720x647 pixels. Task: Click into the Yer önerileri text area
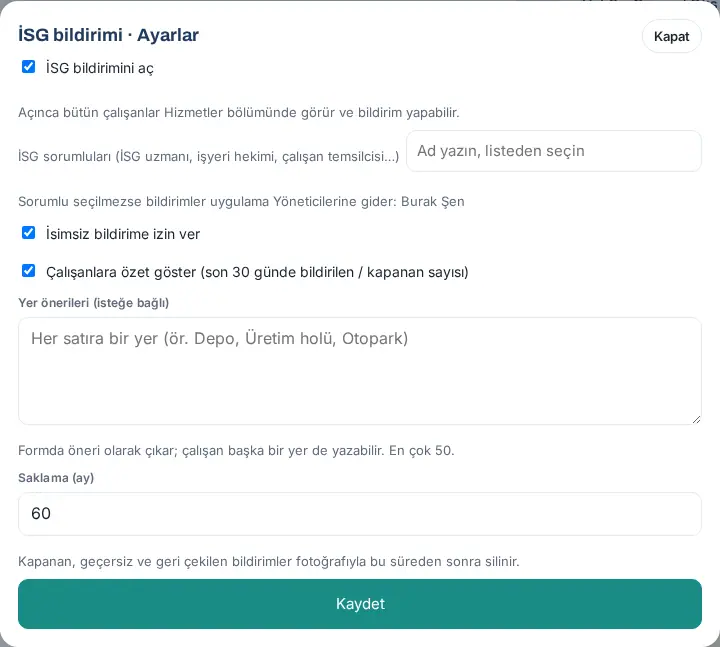click(x=360, y=371)
